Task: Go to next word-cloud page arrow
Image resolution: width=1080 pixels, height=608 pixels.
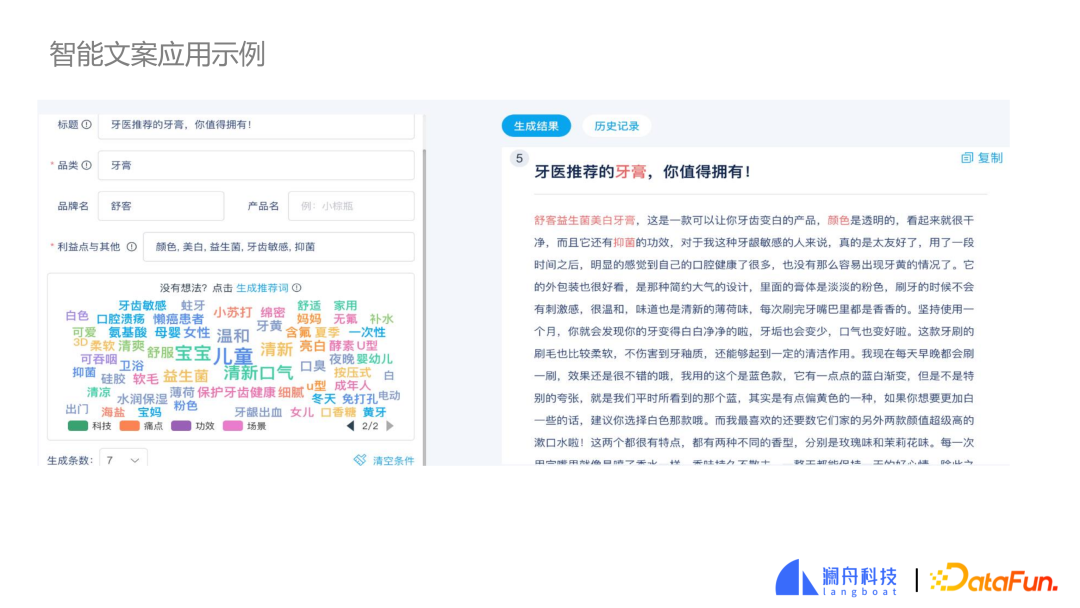Action: pyautogui.click(x=390, y=426)
